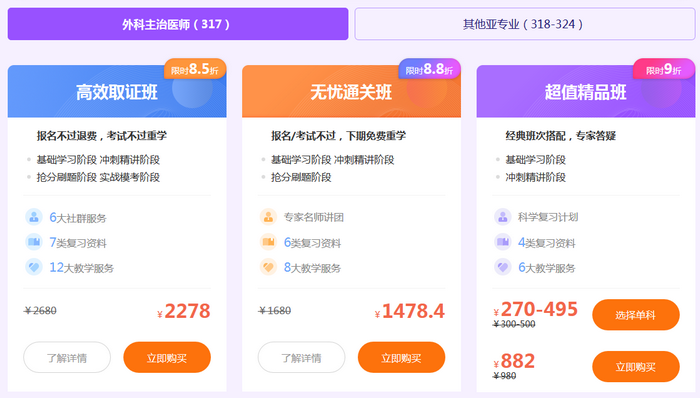Click the text 8大教学服务
The image size is (700, 398).
(x=312, y=268)
